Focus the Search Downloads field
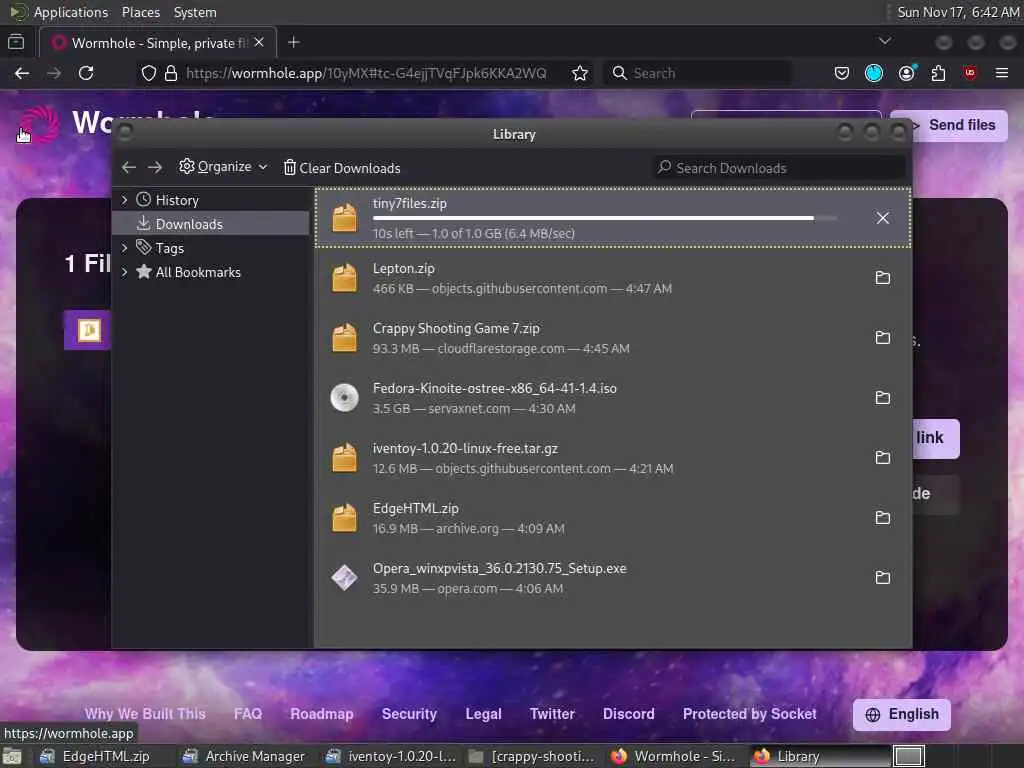This screenshot has height=768, width=1024. point(779,168)
